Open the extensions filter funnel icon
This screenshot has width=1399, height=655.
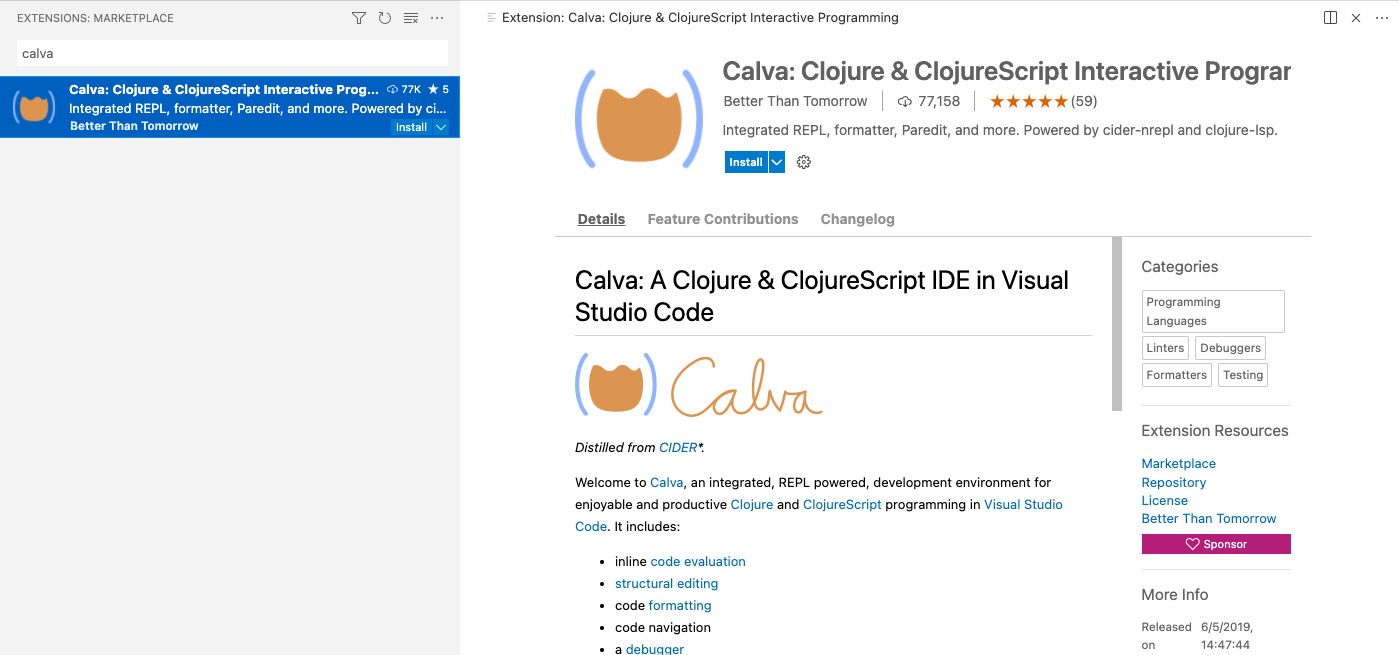tap(359, 18)
